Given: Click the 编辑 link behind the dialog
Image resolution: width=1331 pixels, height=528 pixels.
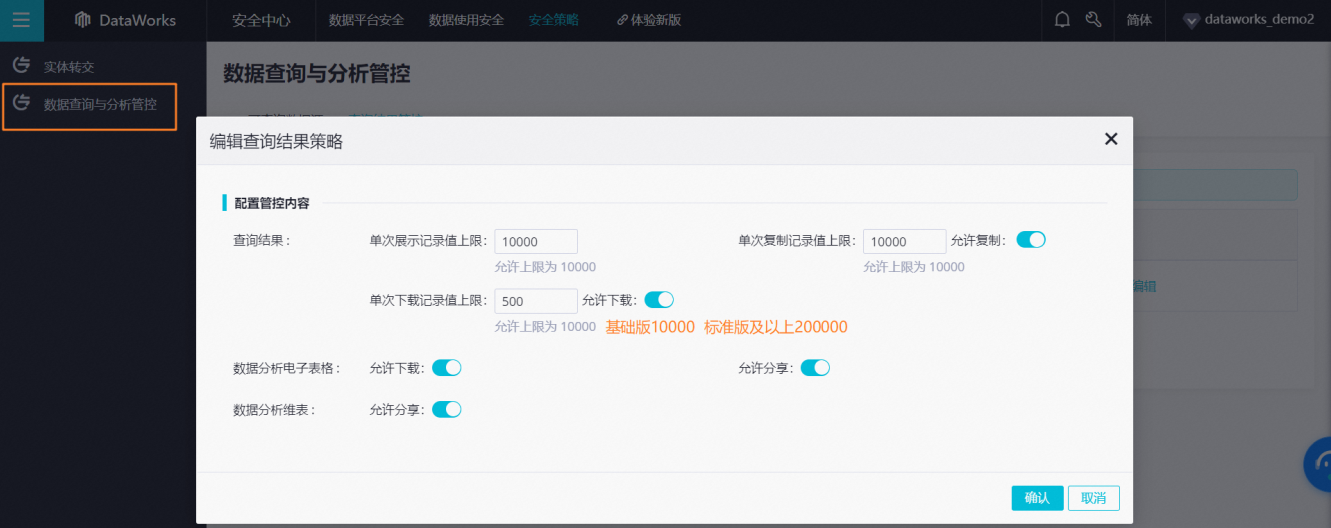Looking at the screenshot, I should click(1144, 286).
